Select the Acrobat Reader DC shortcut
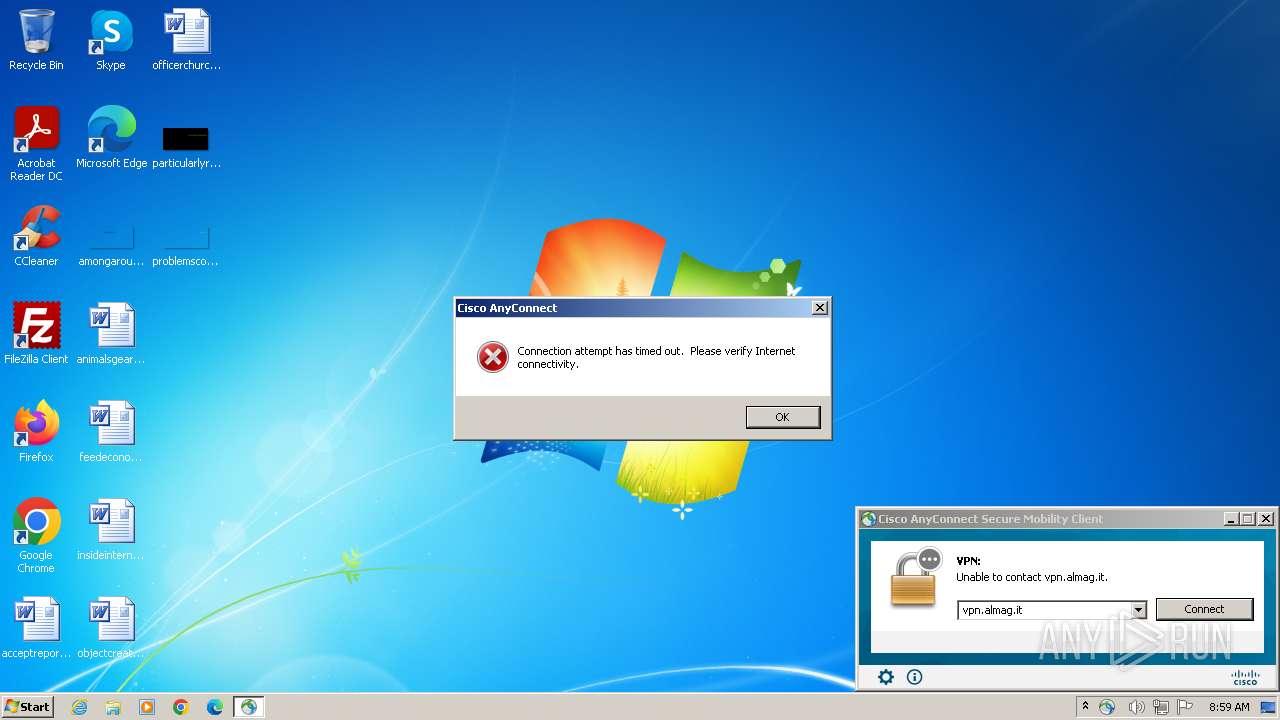This screenshot has height=720, width=1280. click(36, 144)
